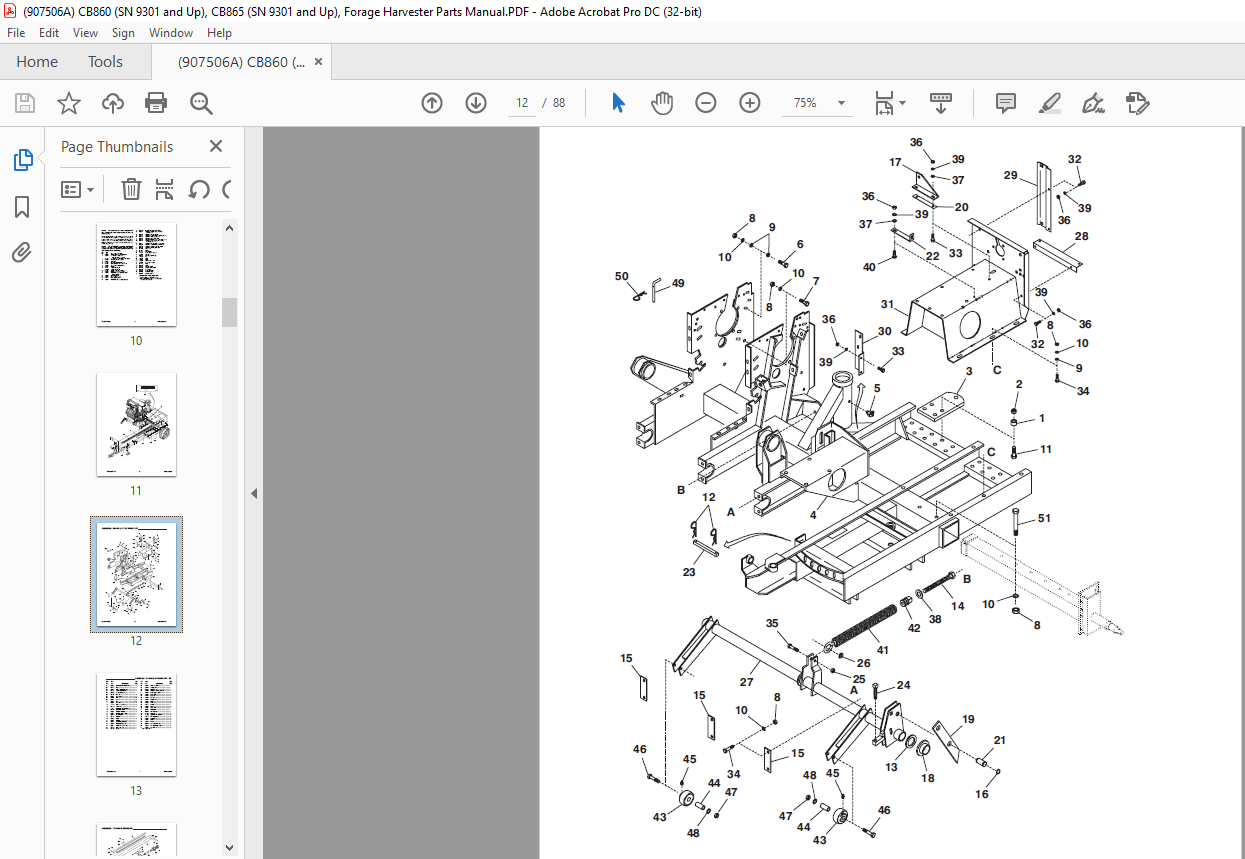This screenshot has height=859, width=1245.
Task: Click thumbnails scrollbar up arrow
Action: point(230,228)
